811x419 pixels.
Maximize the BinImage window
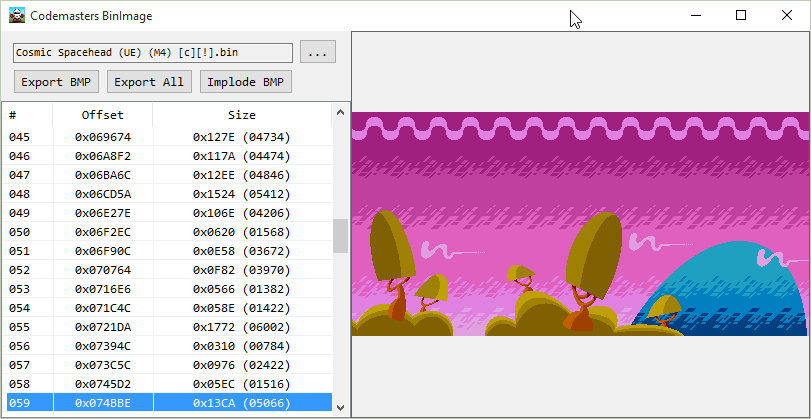(741, 16)
